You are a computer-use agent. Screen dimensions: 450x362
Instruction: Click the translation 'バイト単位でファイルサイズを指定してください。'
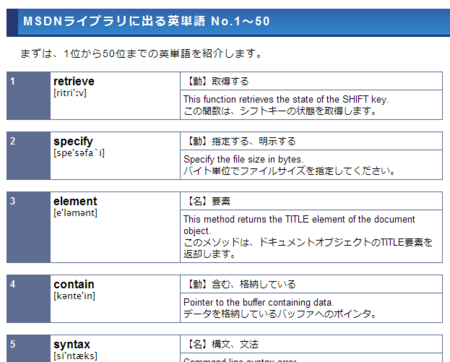[x=289, y=171]
